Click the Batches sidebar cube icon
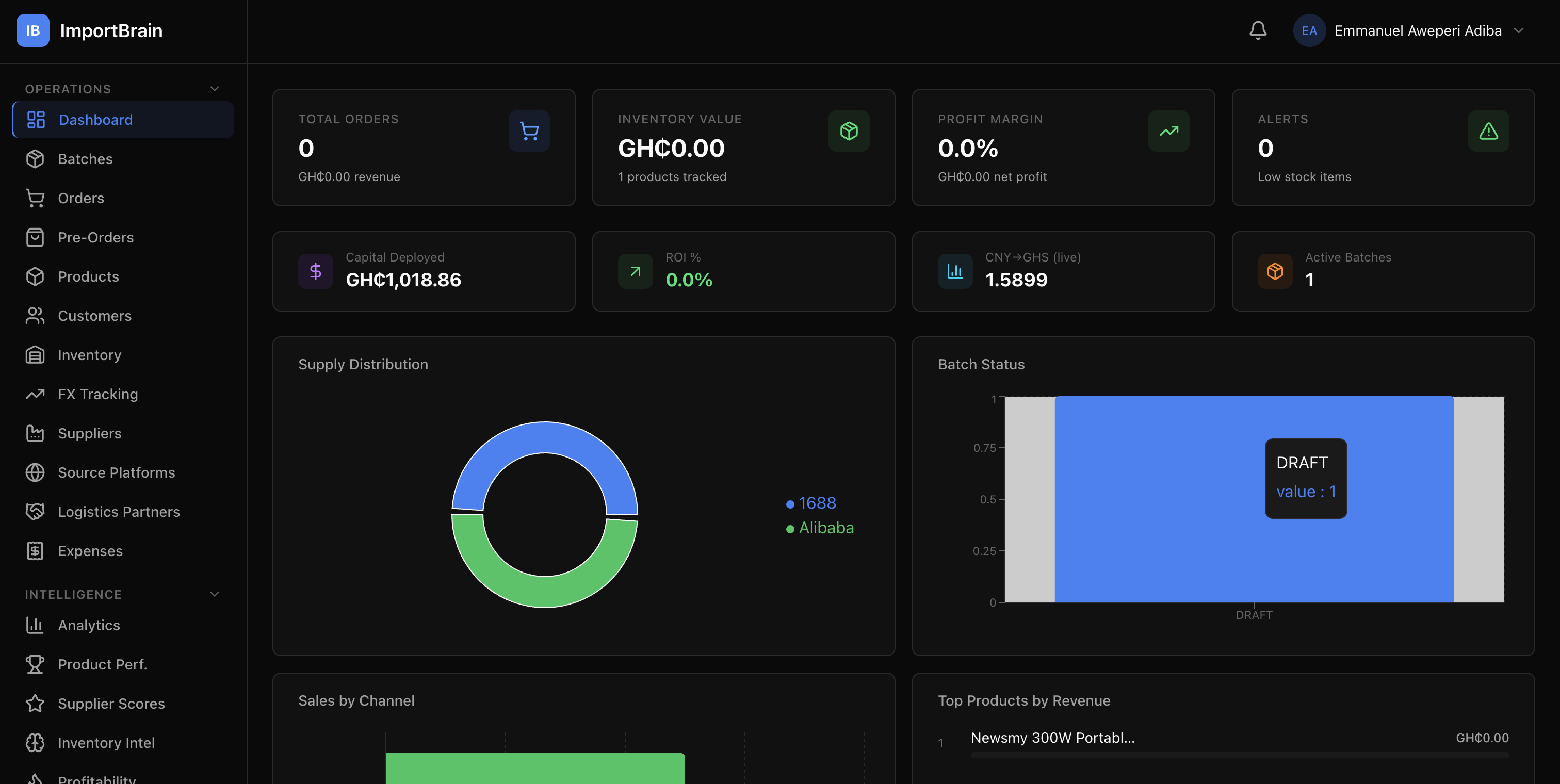 (35, 159)
